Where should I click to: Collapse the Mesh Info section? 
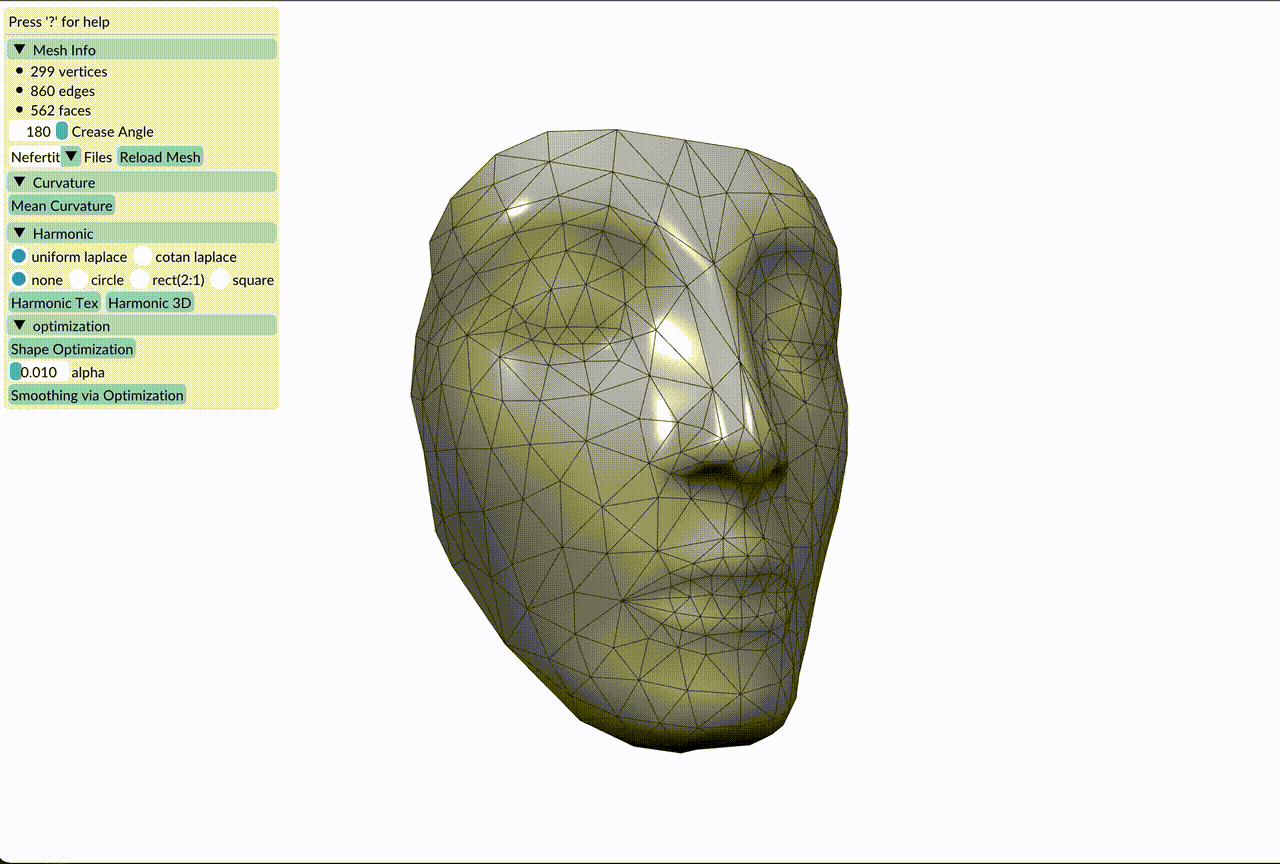coord(141,50)
